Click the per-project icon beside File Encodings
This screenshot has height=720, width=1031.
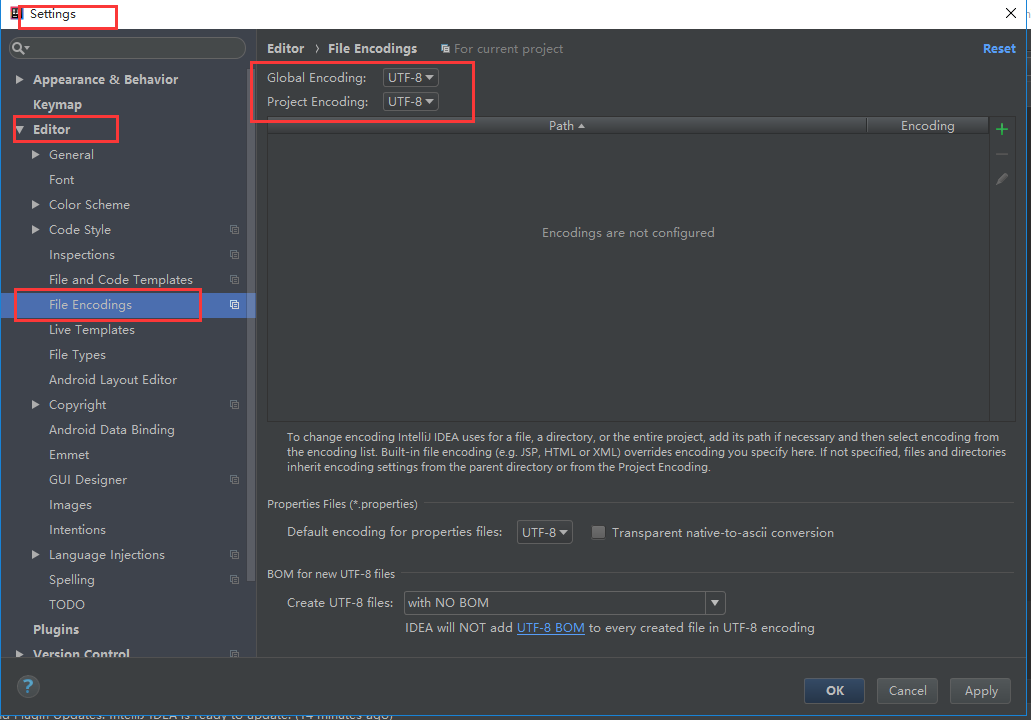234,304
